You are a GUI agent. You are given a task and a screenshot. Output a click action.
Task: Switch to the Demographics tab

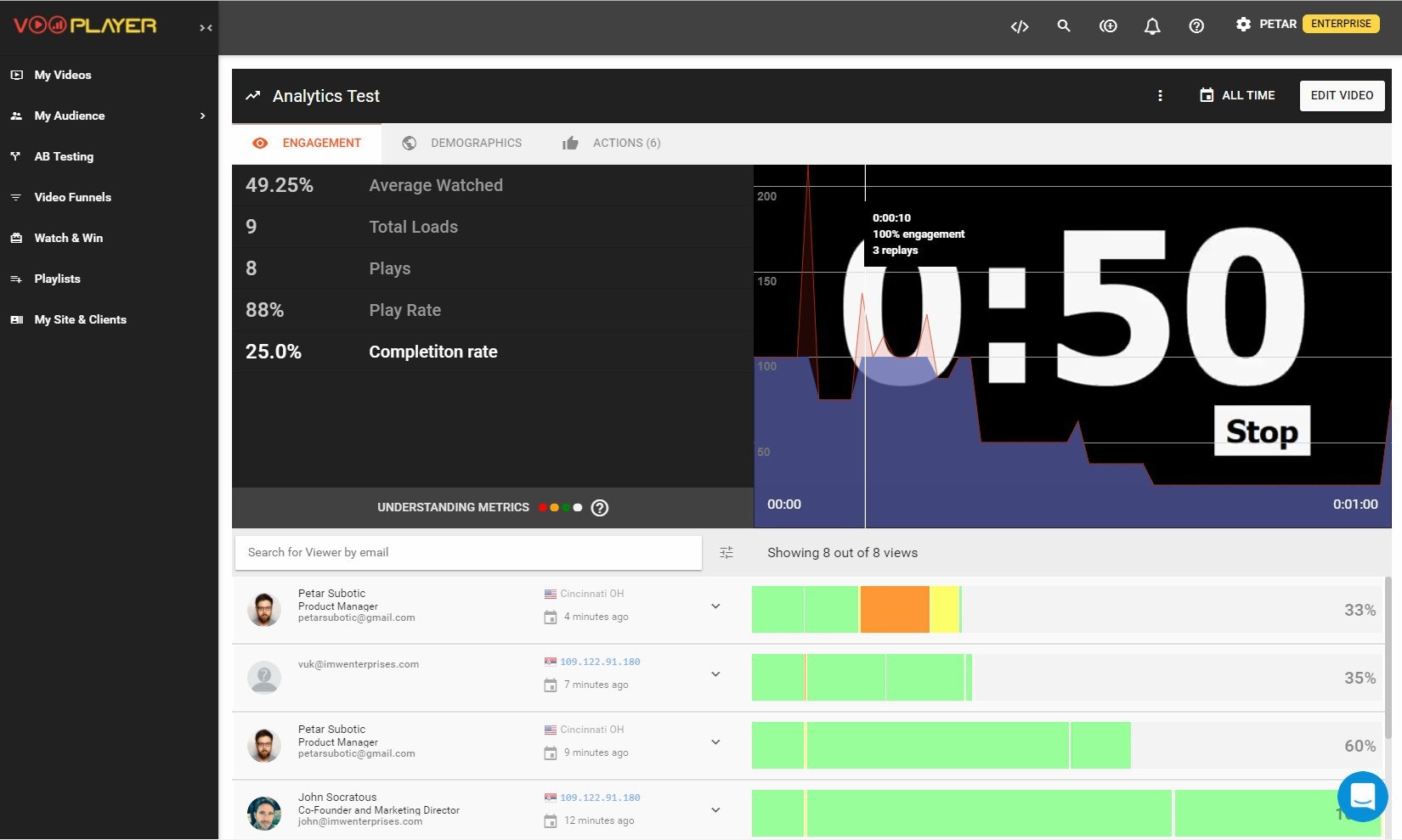[462, 144]
